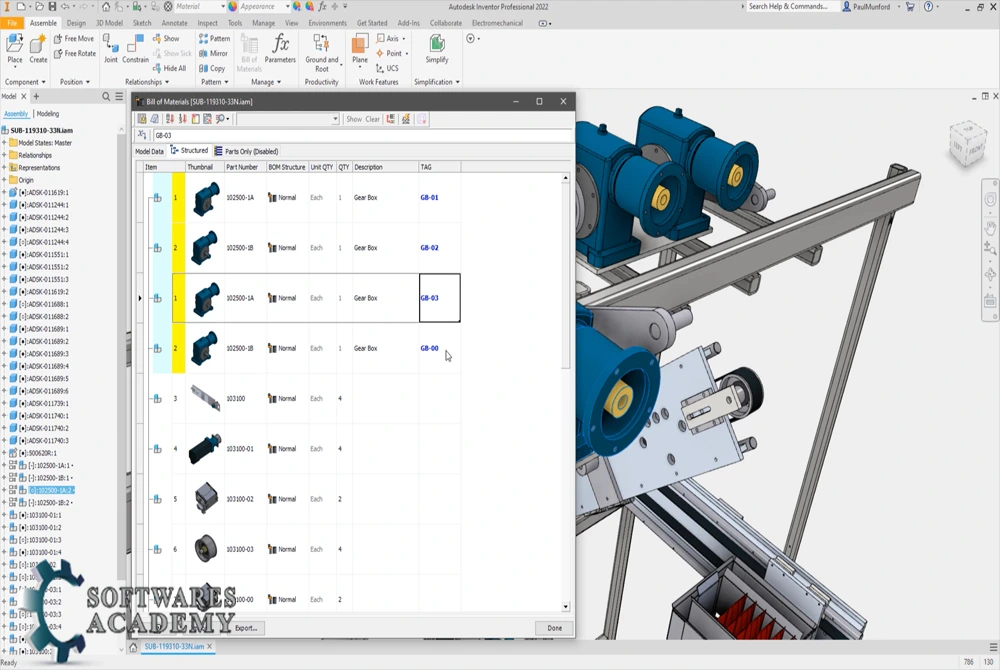Click the motor thumbnail for 103100-01
The height and width of the screenshot is (670, 1000).
click(x=205, y=449)
